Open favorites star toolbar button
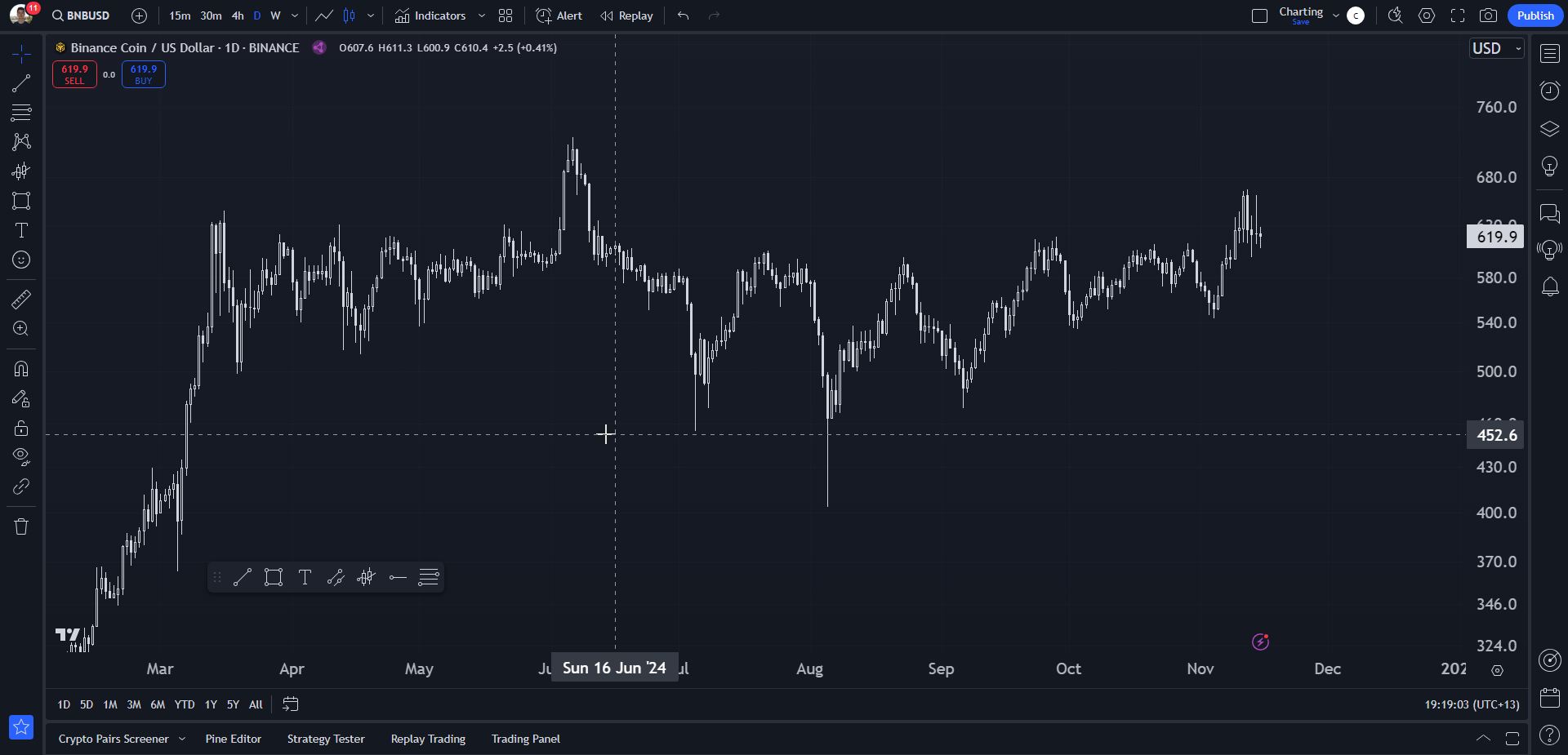This screenshot has width=1568, height=755. coord(21,726)
